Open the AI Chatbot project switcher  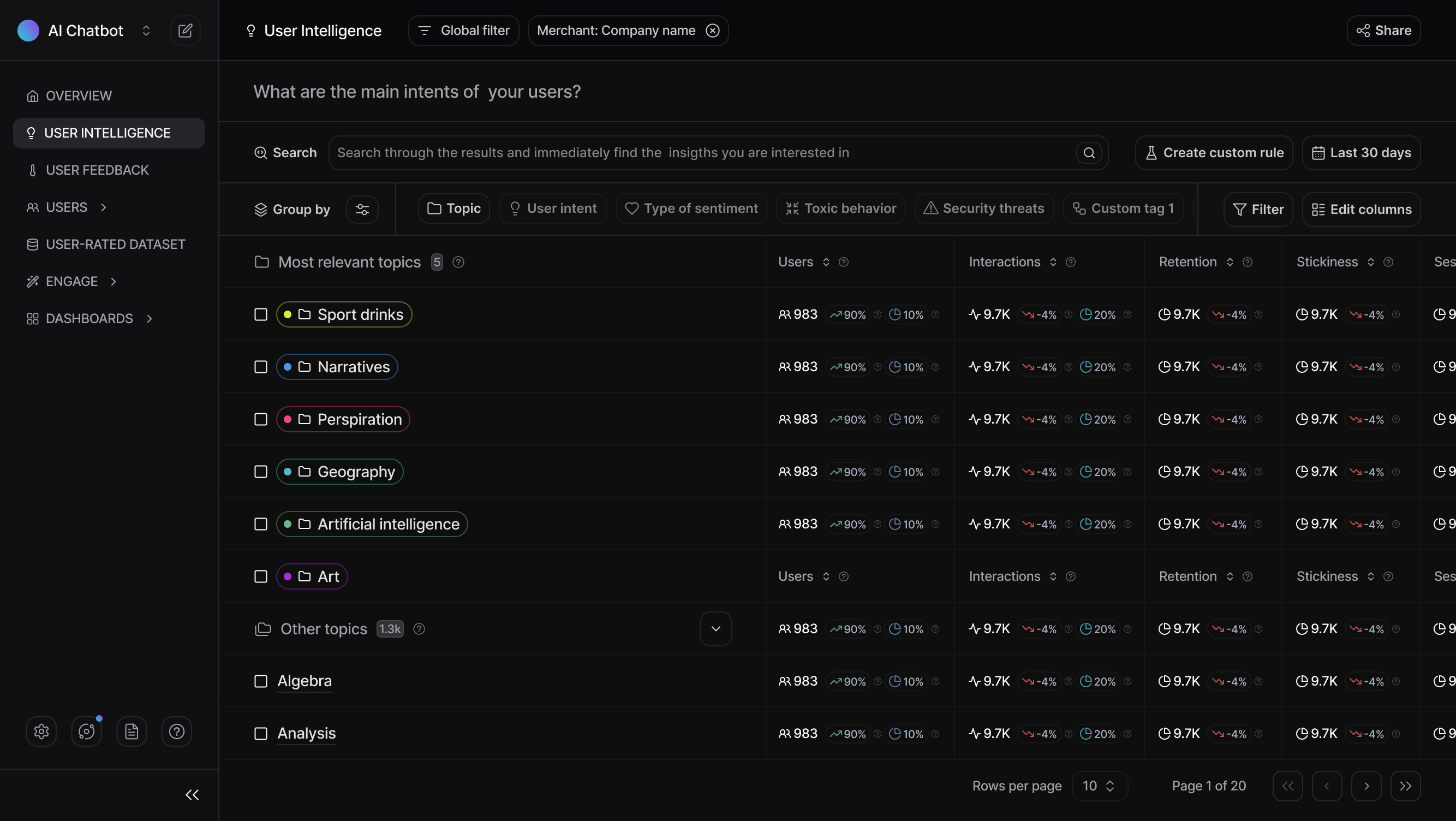click(x=146, y=31)
